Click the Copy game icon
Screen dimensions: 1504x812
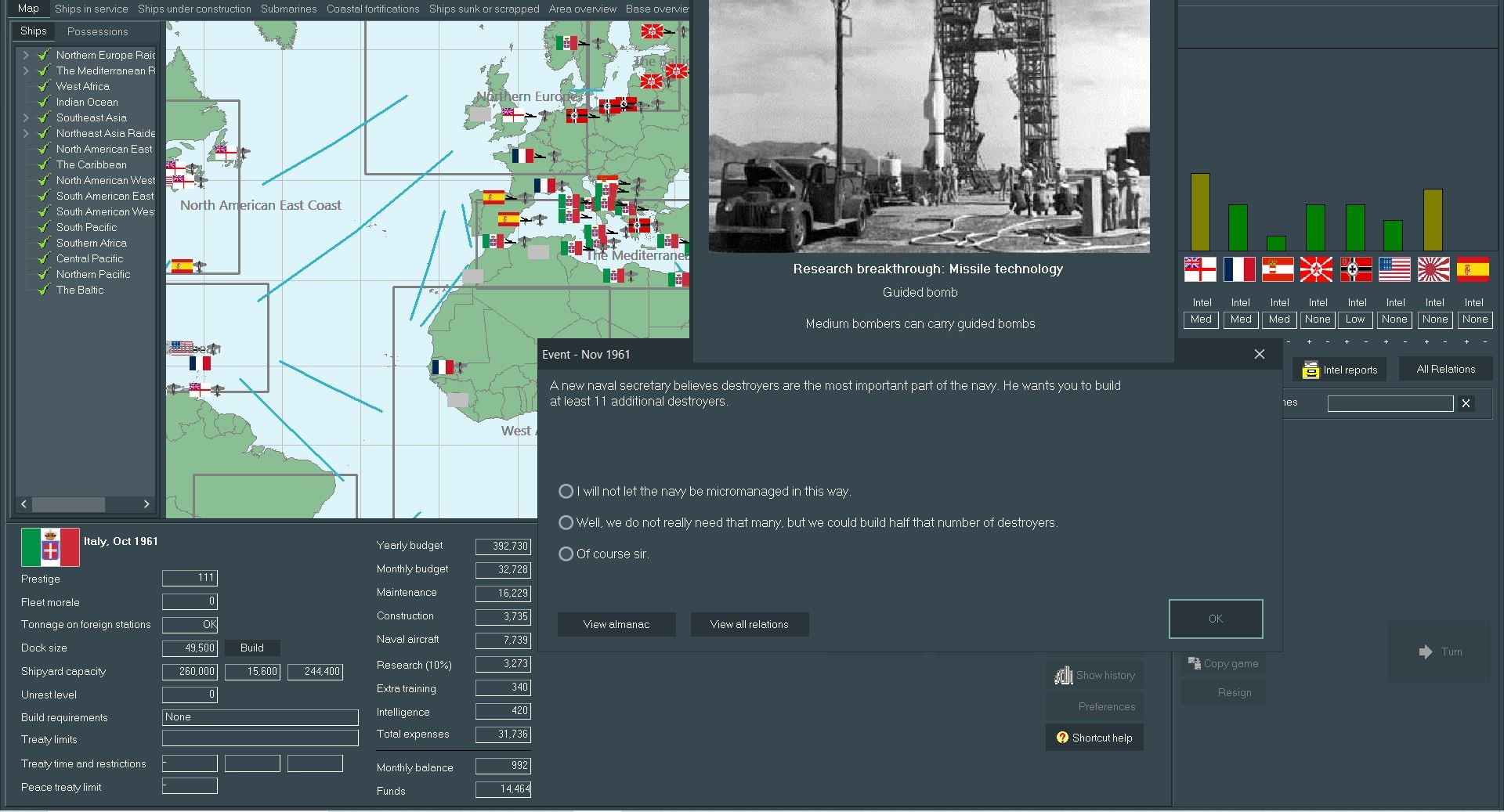(1195, 663)
